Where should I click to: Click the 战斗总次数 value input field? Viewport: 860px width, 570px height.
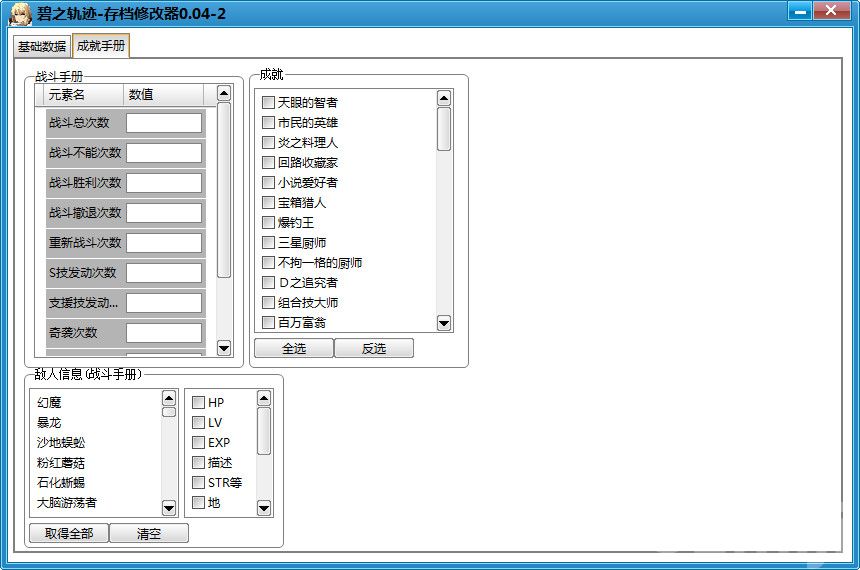164,123
